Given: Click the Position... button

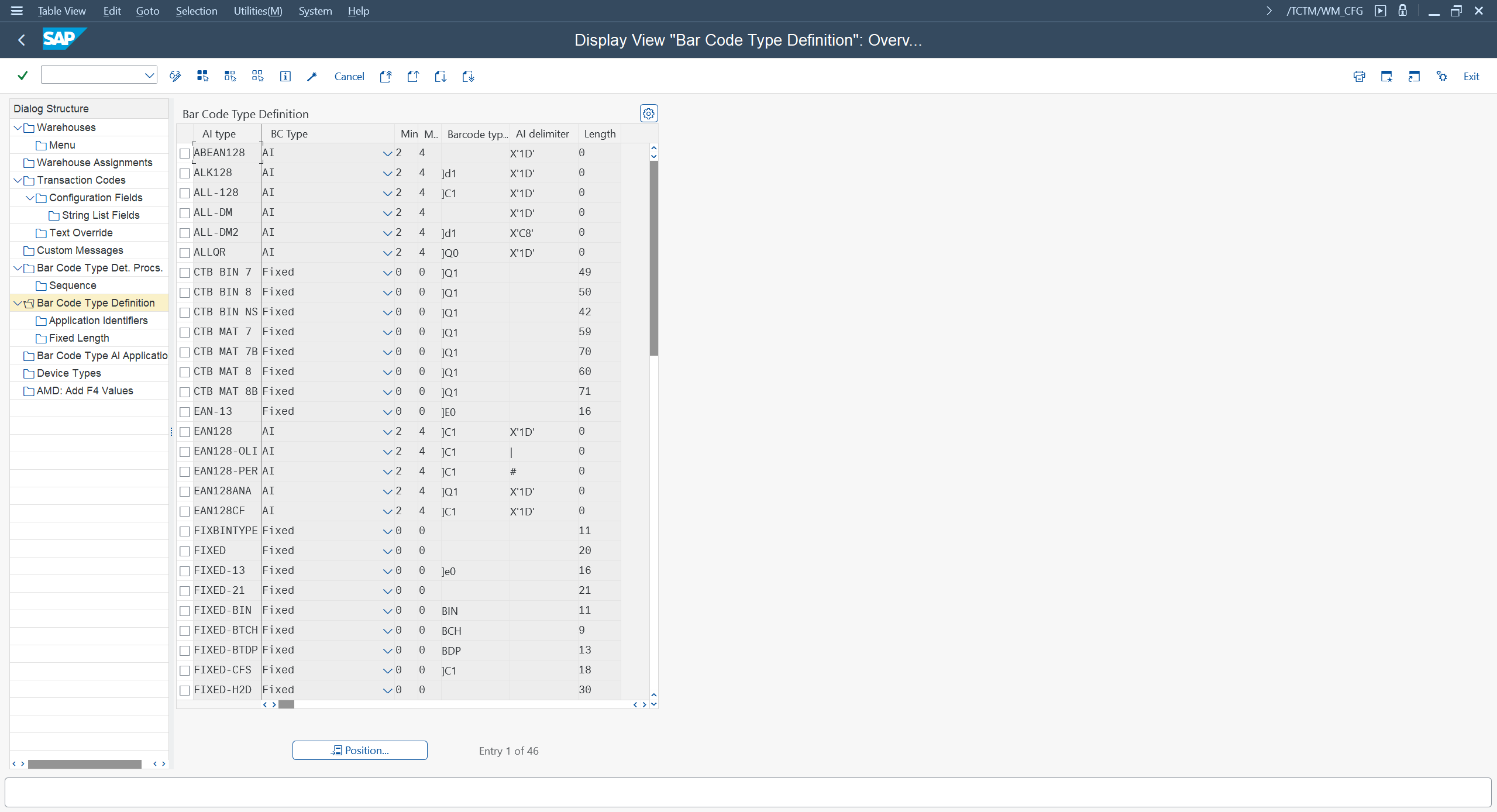Looking at the screenshot, I should (x=360, y=750).
